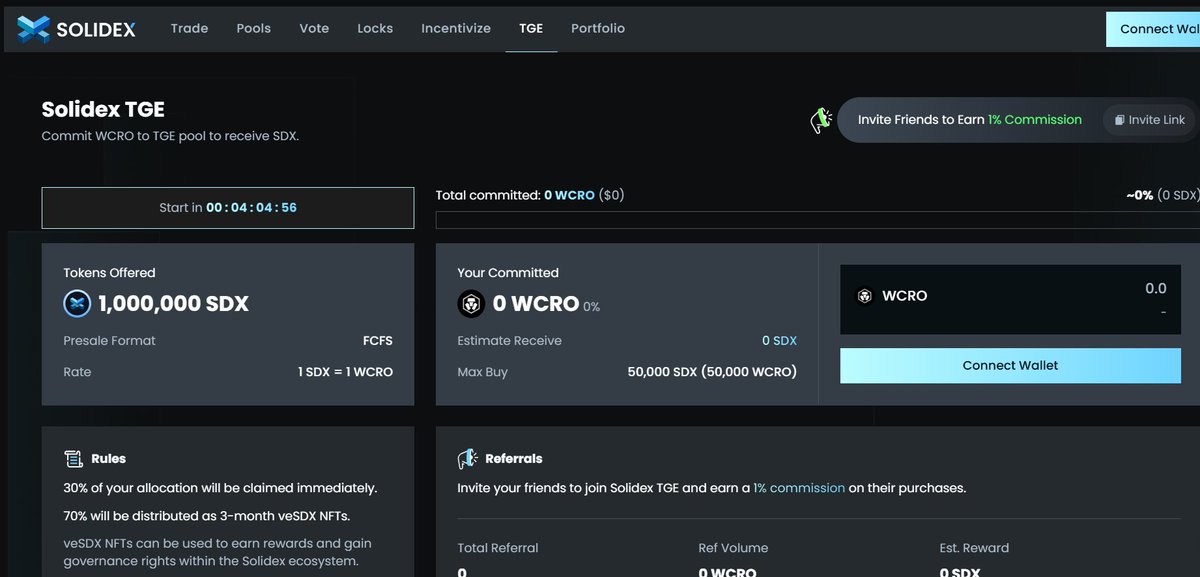Click the megaphone icon beside Invite Friends
1200x577 pixels.
click(821, 120)
